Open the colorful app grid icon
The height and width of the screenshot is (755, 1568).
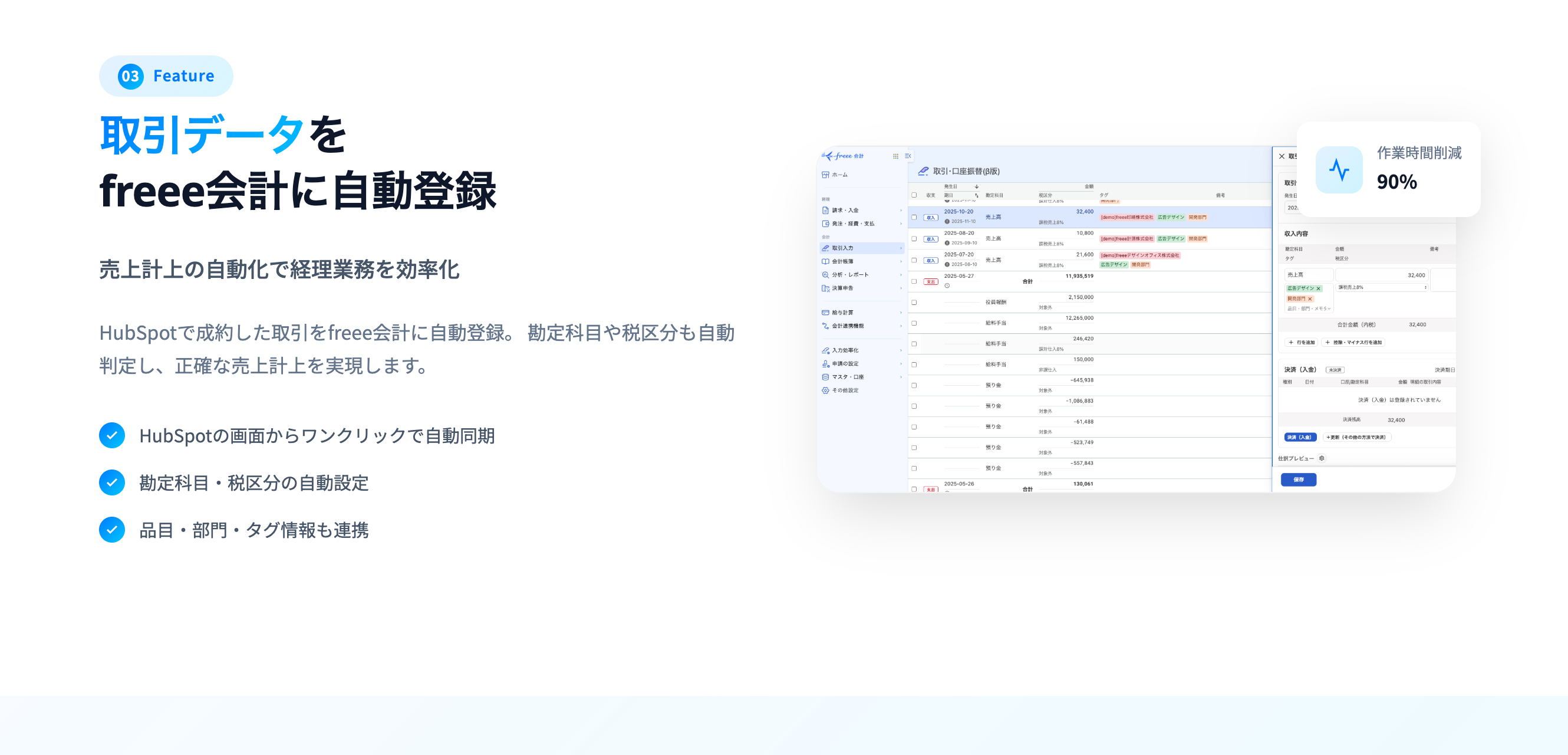(x=895, y=156)
